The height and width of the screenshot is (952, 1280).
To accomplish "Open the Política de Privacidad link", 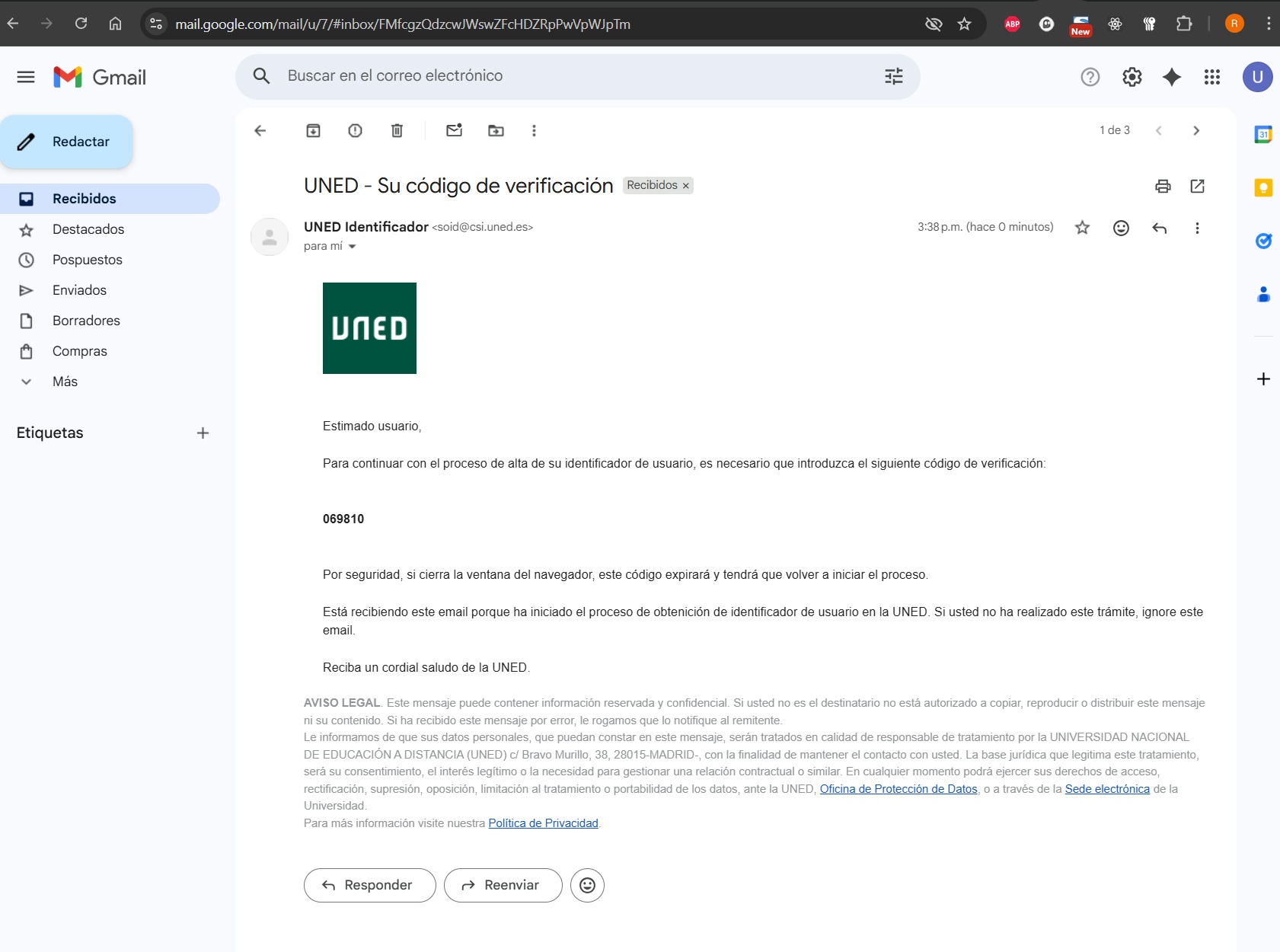I will 543,823.
